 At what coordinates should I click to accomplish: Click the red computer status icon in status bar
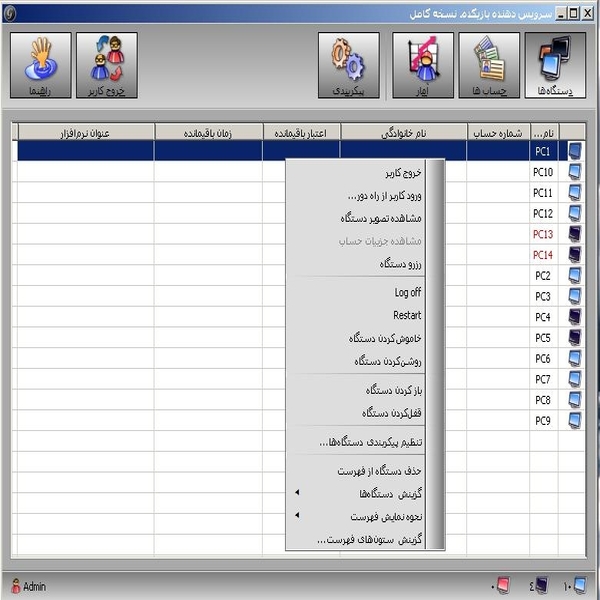click(x=501, y=586)
